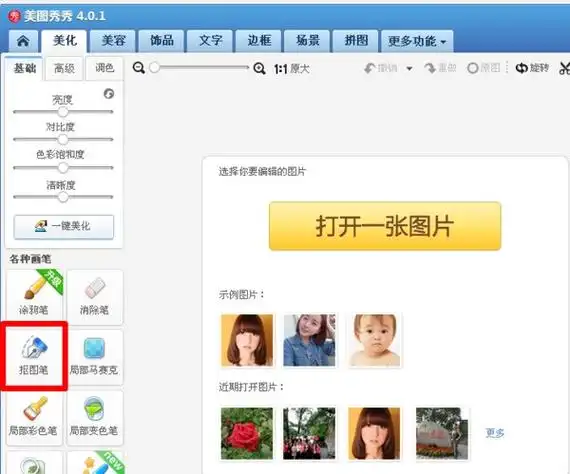Click the reset adjustments icon

109,94
